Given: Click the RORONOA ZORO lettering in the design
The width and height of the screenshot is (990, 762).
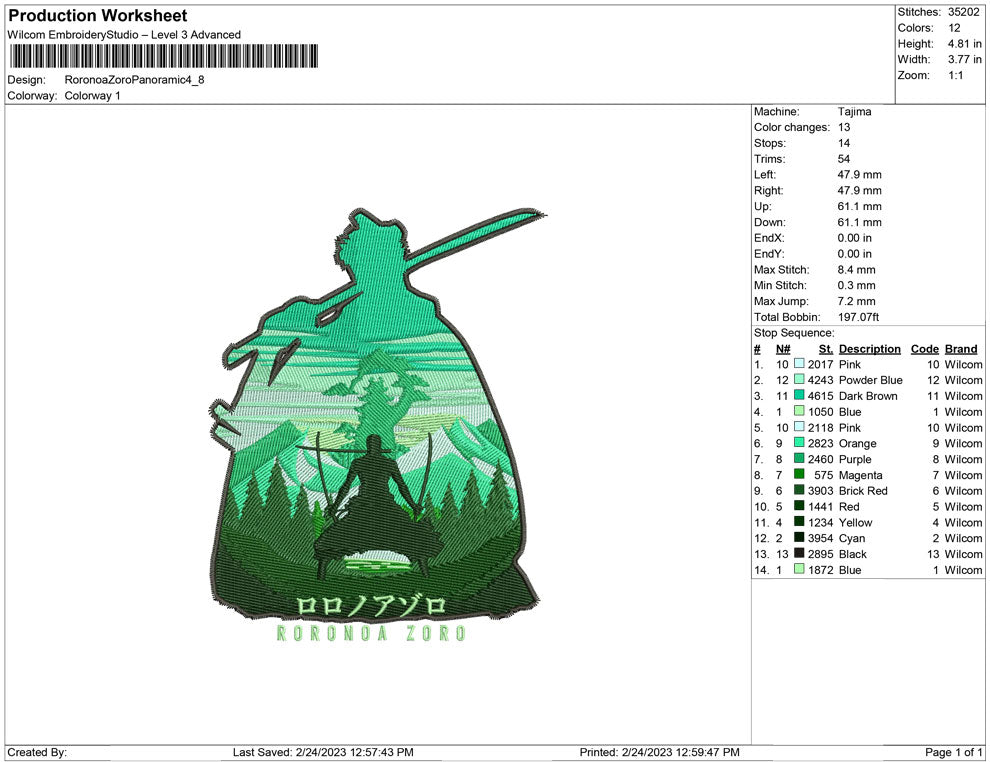Looking at the screenshot, I should tap(371, 633).
